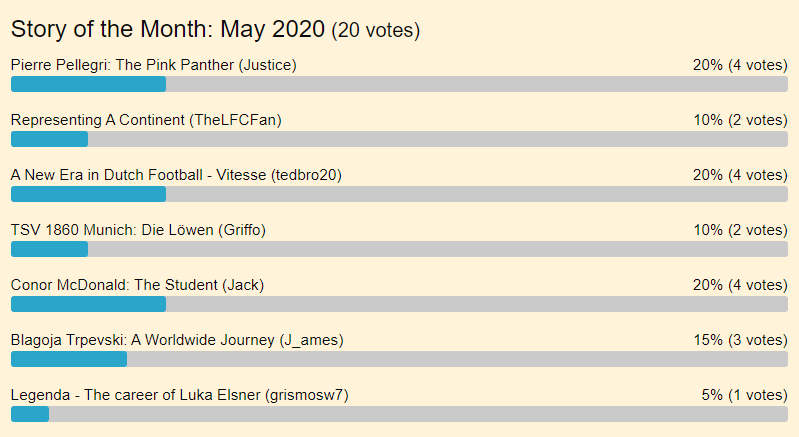This screenshot has width=799, height=437.
Task: Select 'Blagoja Trpevski: A Worldwide Journey (J_ames)'
Action: (177, 340)
